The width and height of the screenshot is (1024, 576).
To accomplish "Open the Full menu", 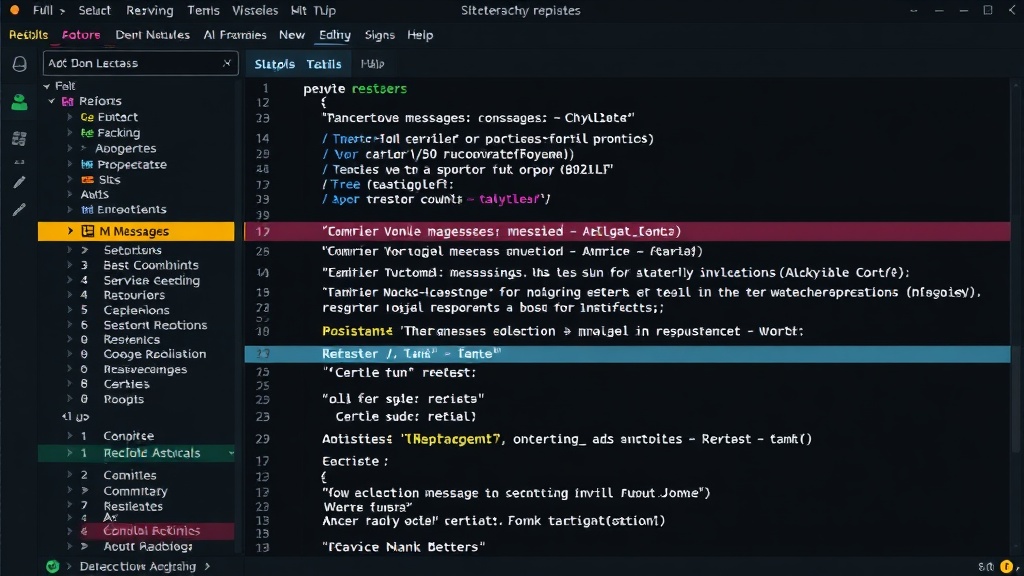I will 43,10.
